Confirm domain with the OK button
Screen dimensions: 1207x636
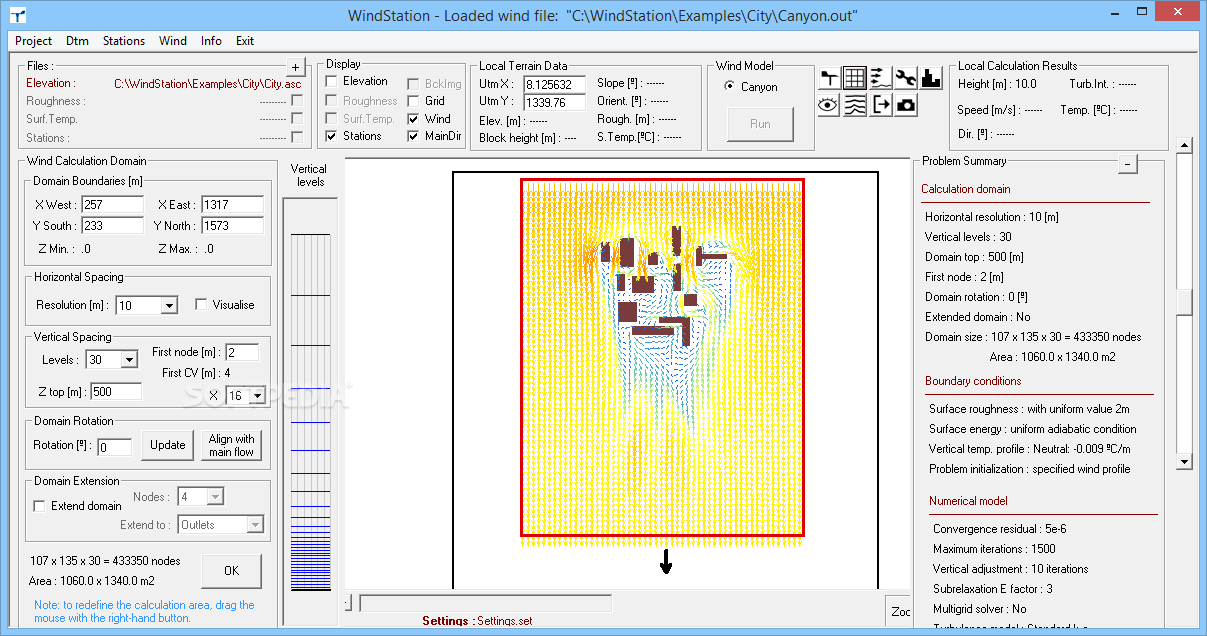click(231, 571)
